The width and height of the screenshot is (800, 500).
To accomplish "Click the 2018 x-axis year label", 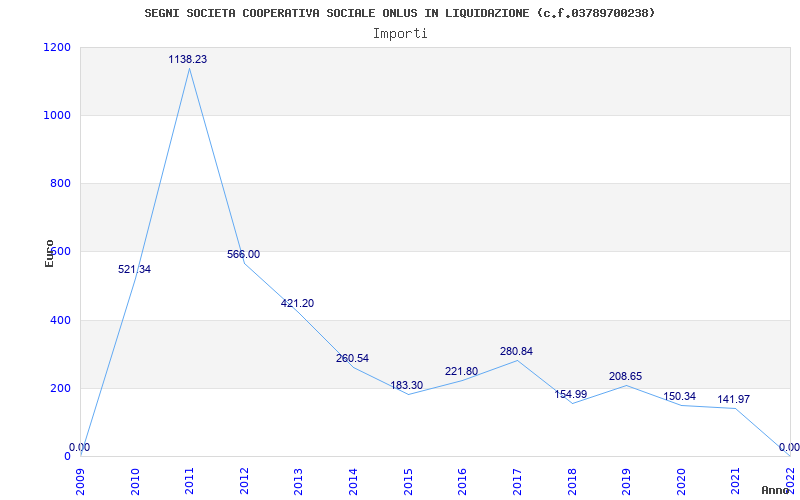I will tap(571, 482).
